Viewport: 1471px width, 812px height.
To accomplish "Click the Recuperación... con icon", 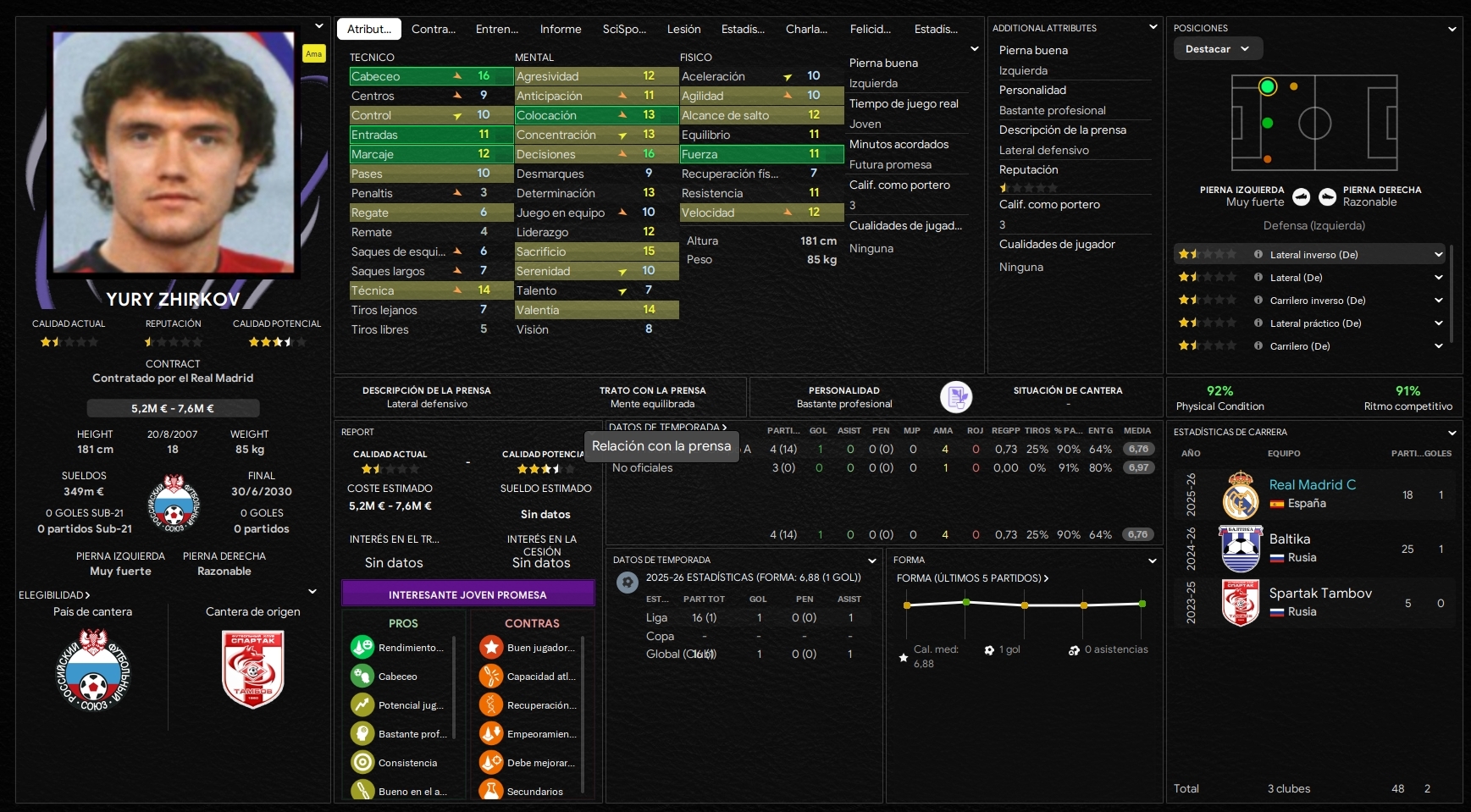I will click(x=491, y=705).
